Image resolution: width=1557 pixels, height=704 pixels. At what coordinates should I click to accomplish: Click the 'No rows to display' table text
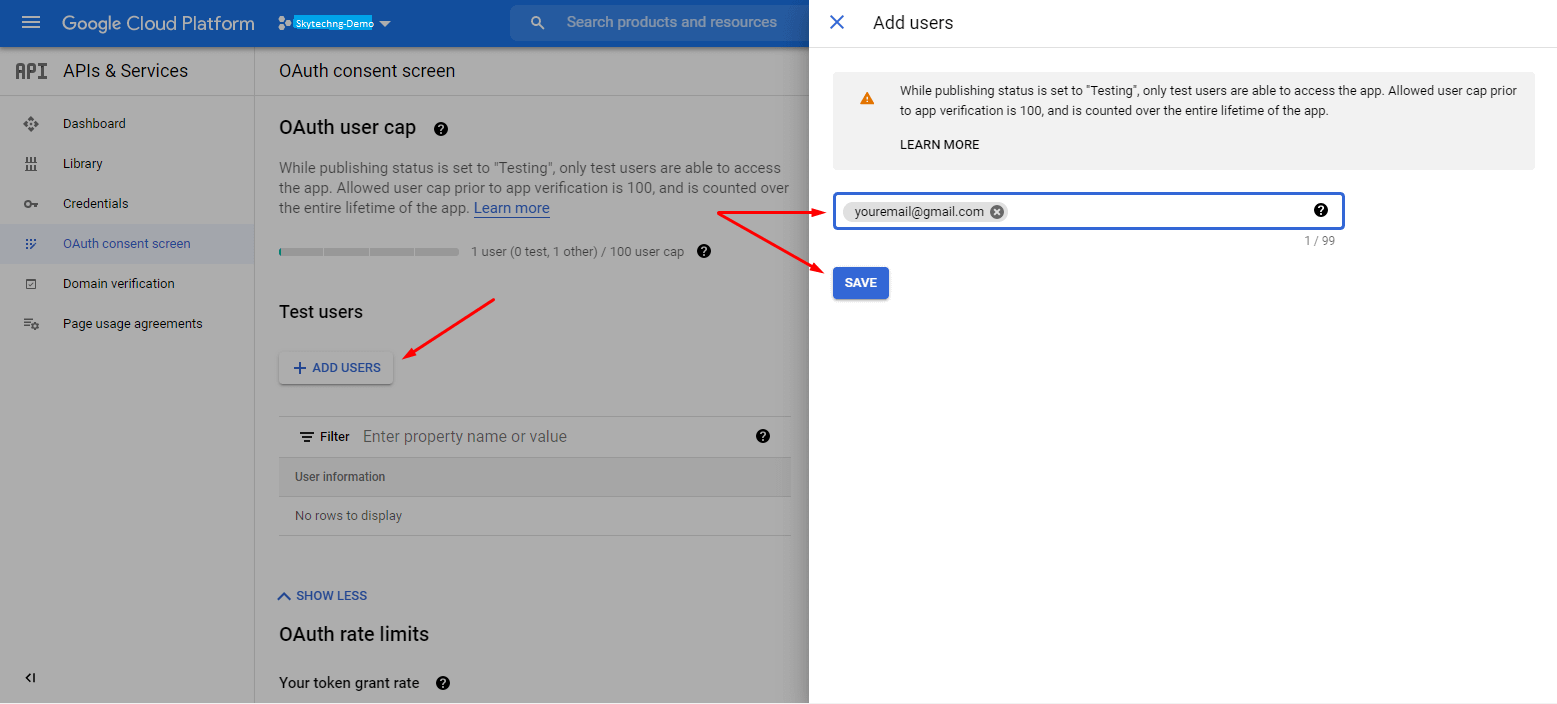click(x=348, y=516)
